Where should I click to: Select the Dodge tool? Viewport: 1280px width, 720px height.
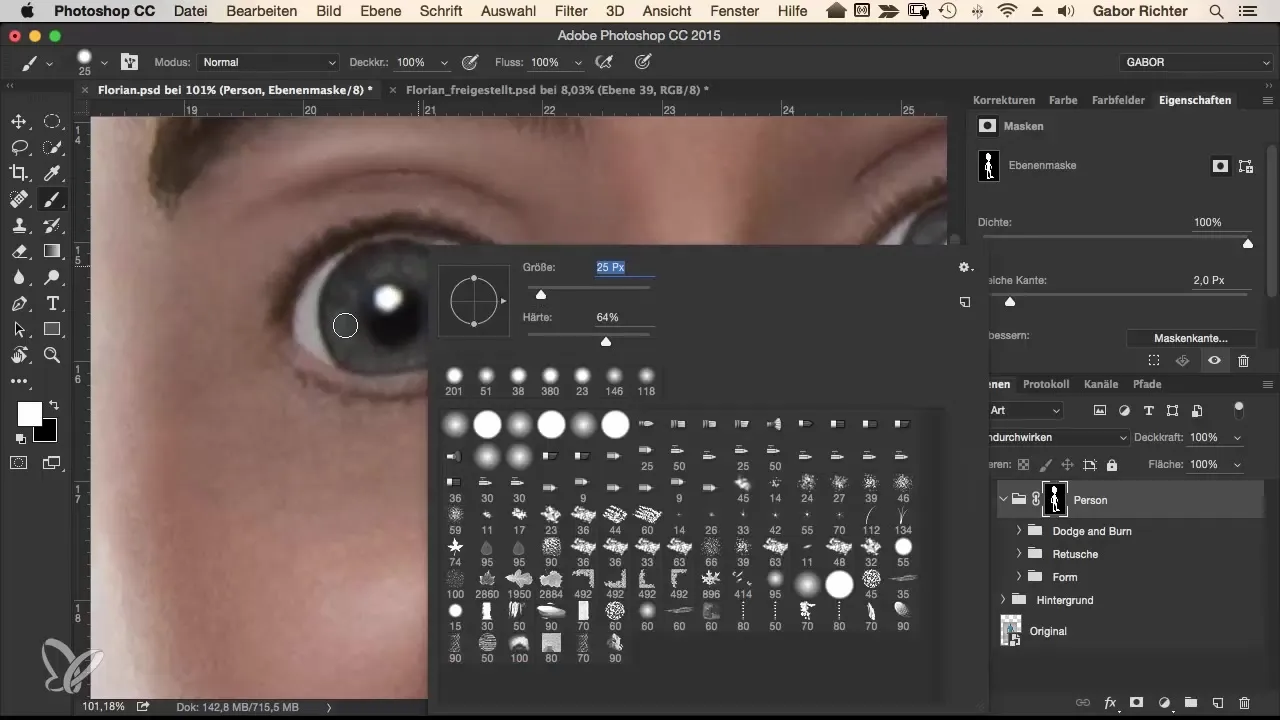[x=52, y=278]
